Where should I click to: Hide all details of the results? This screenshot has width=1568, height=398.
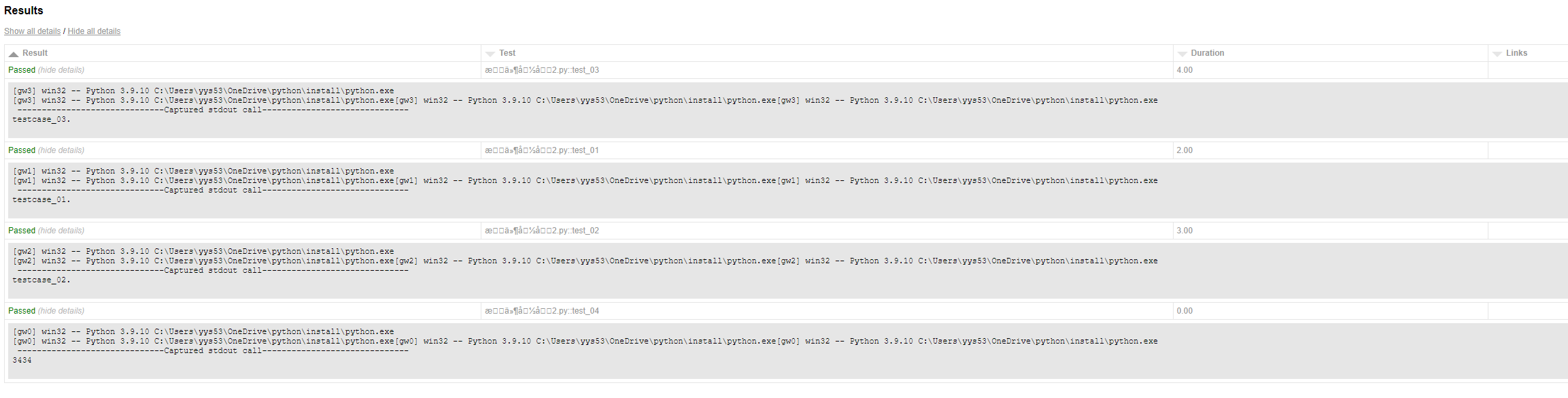pos(94,31)
